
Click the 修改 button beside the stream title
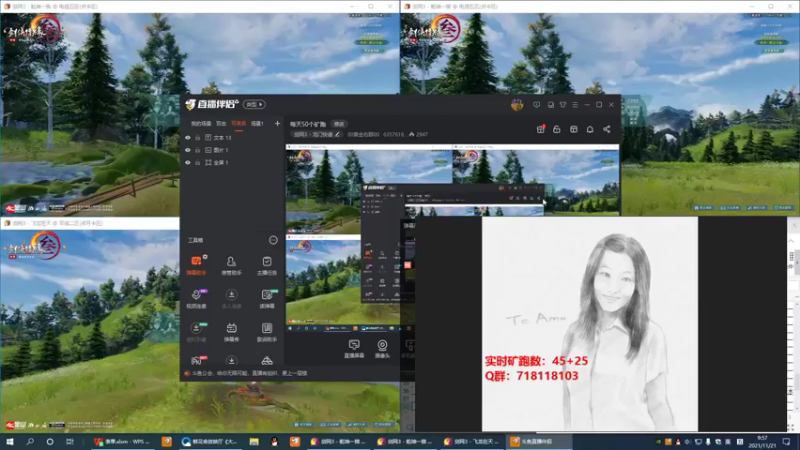(x=339, y=124)
